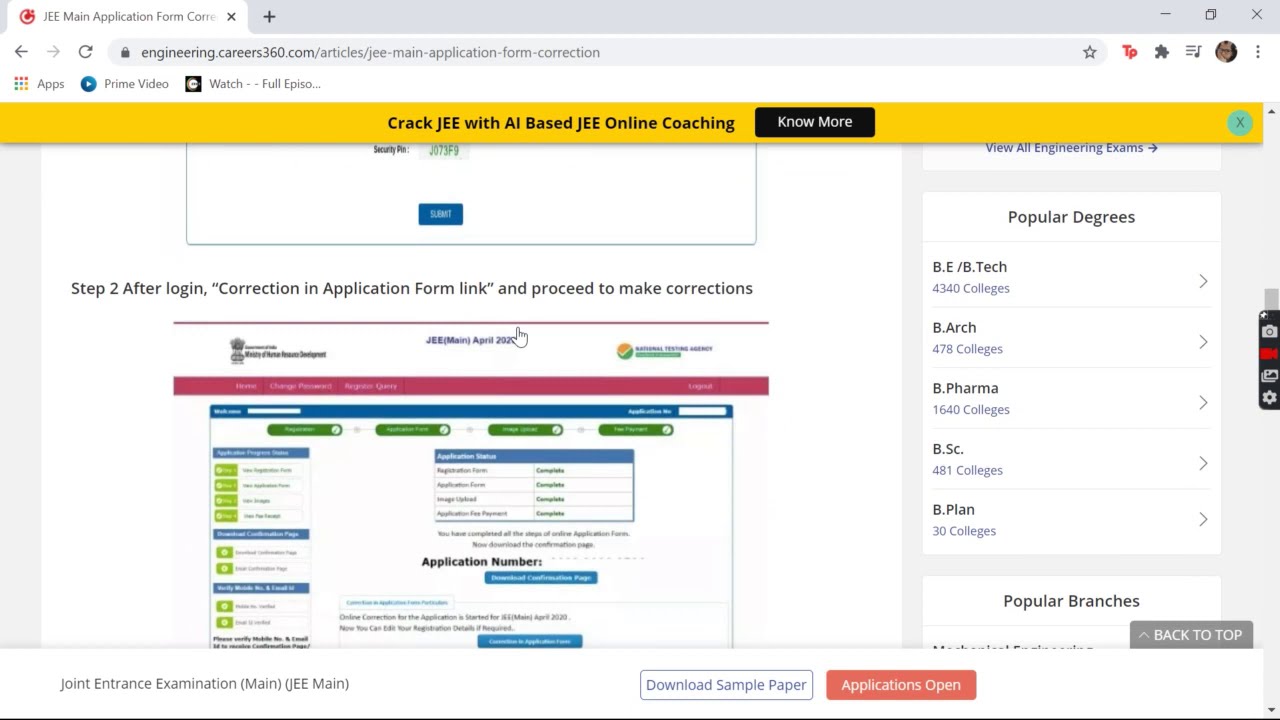
Task: Open the Tp extension icon
Action: (x=1130, y=52)
